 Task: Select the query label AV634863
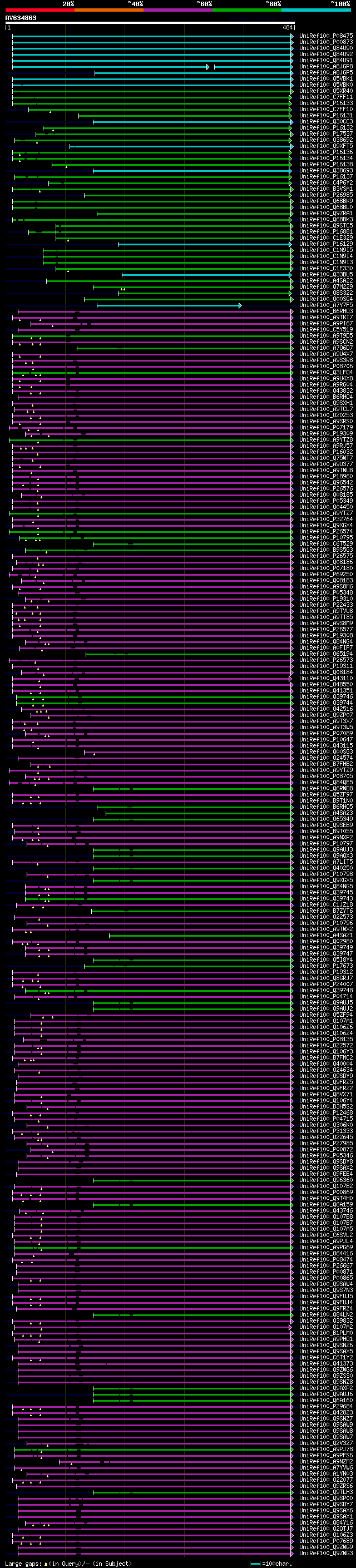click(x=21, y=18)
